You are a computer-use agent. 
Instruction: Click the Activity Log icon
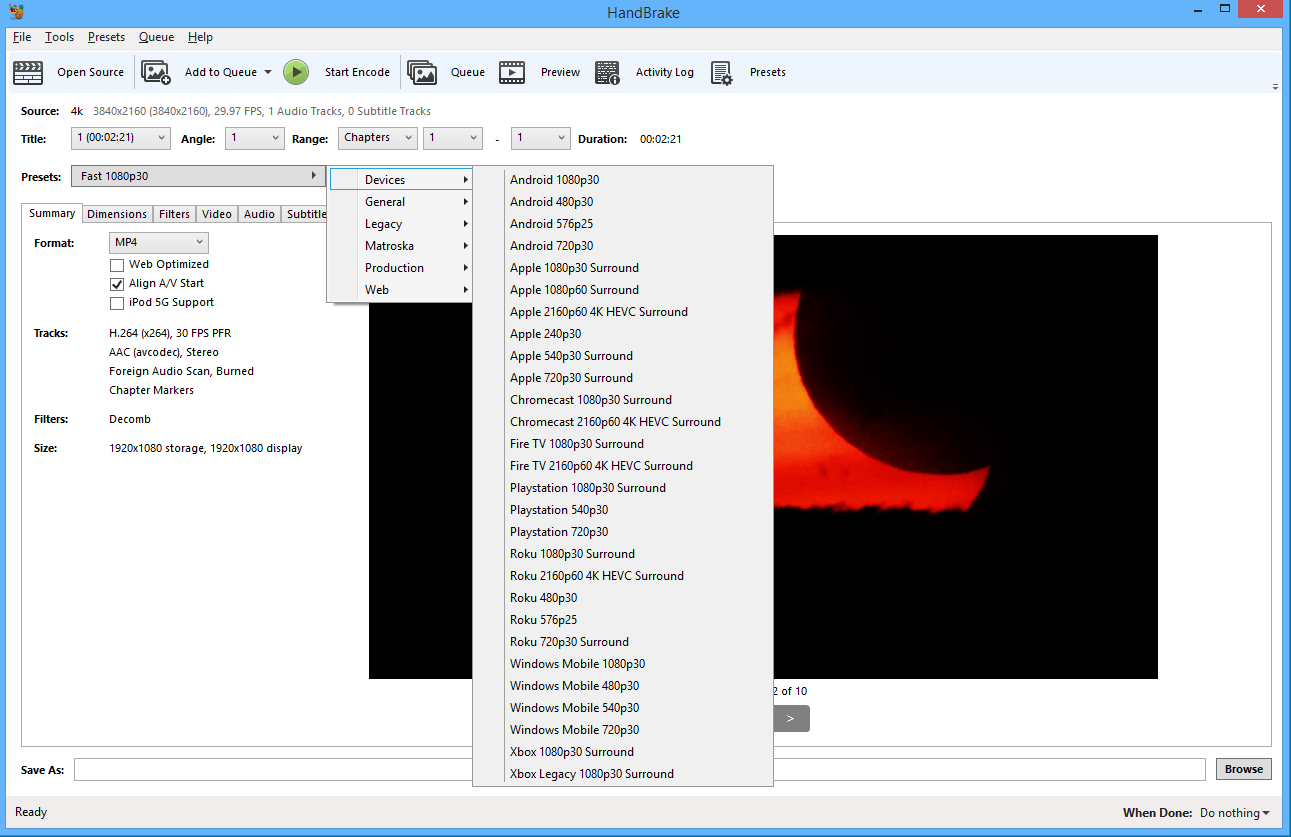[x=607, y=72]
